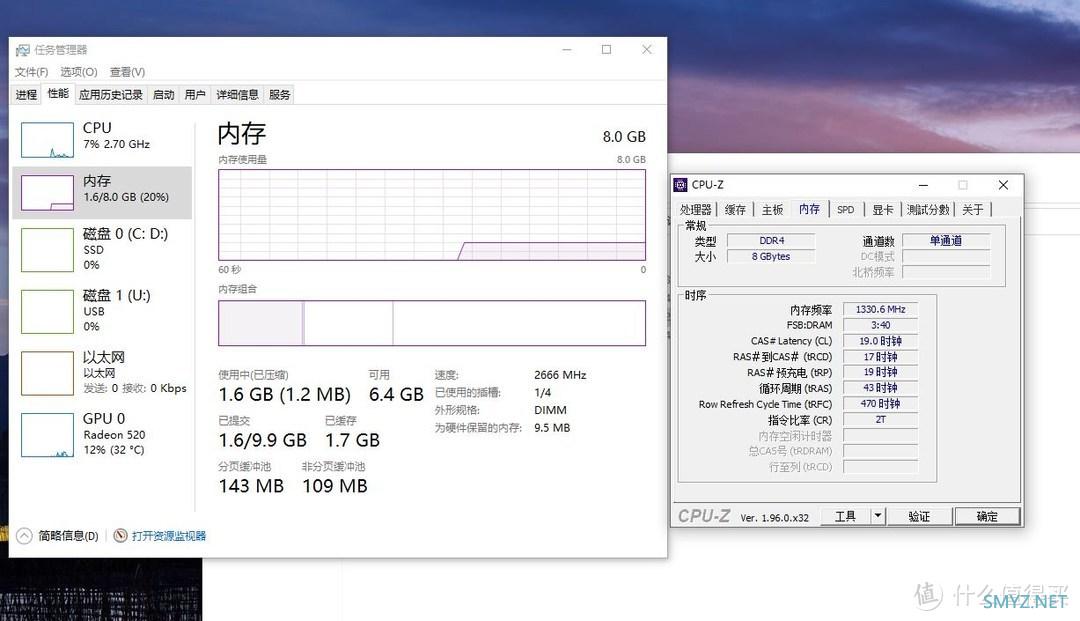Open the 查看(V) menu in Task Manager
1080x621 pixels.
127,72
